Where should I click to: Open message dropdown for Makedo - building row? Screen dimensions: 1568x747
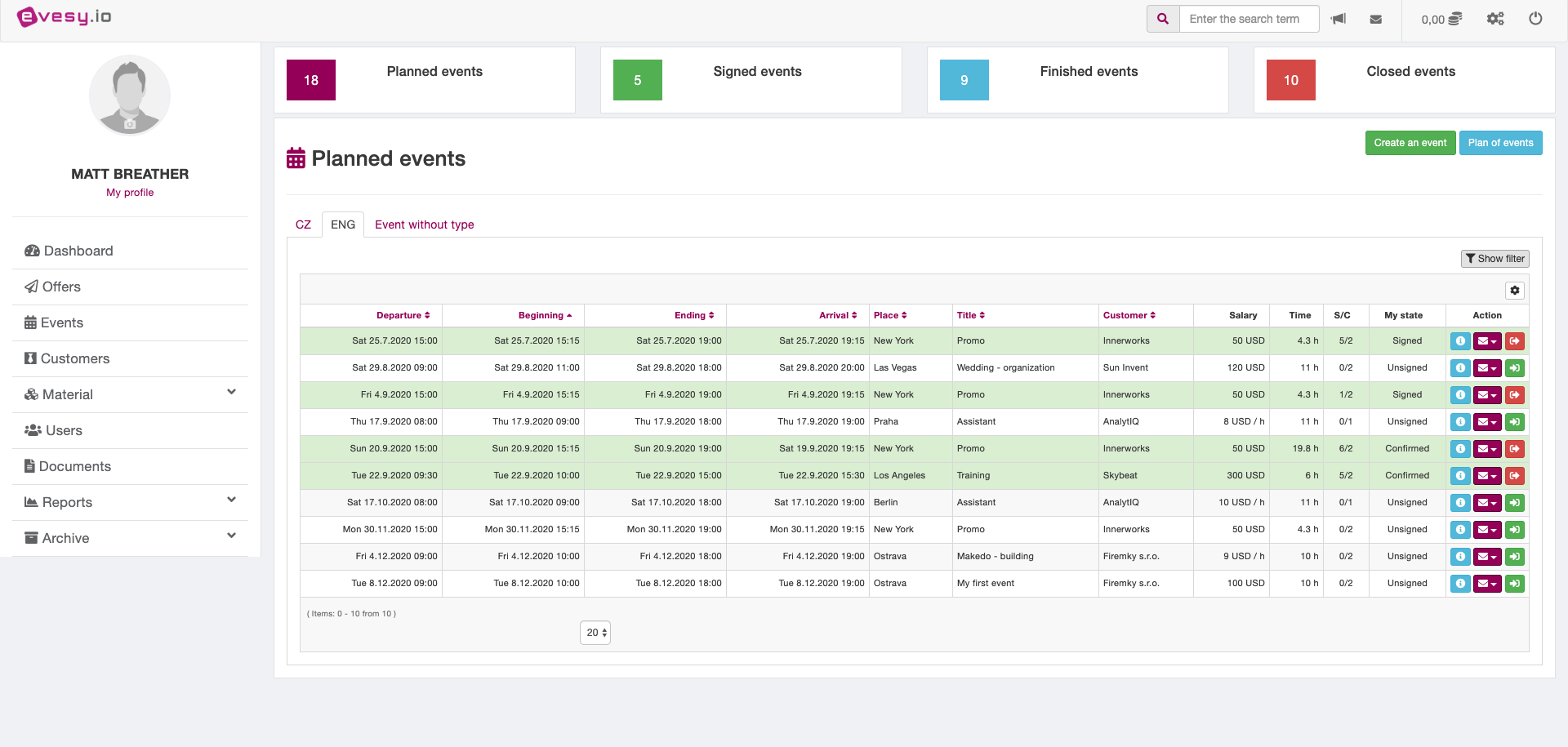pos(1487,557)
